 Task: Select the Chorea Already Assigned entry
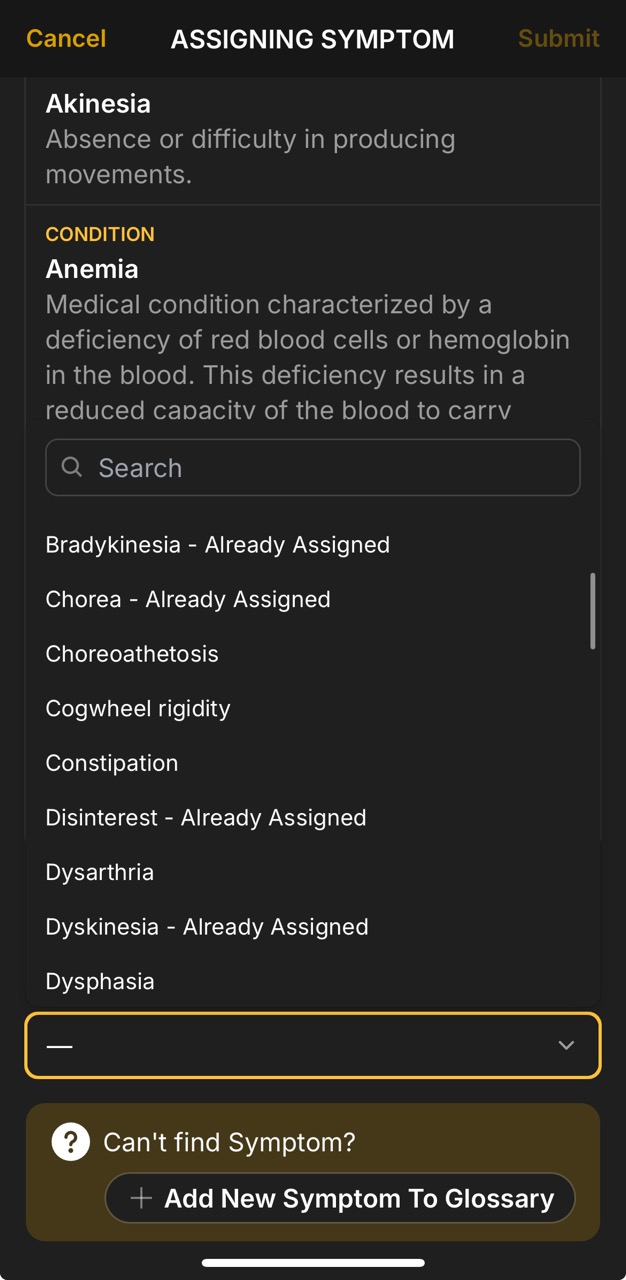188,599
